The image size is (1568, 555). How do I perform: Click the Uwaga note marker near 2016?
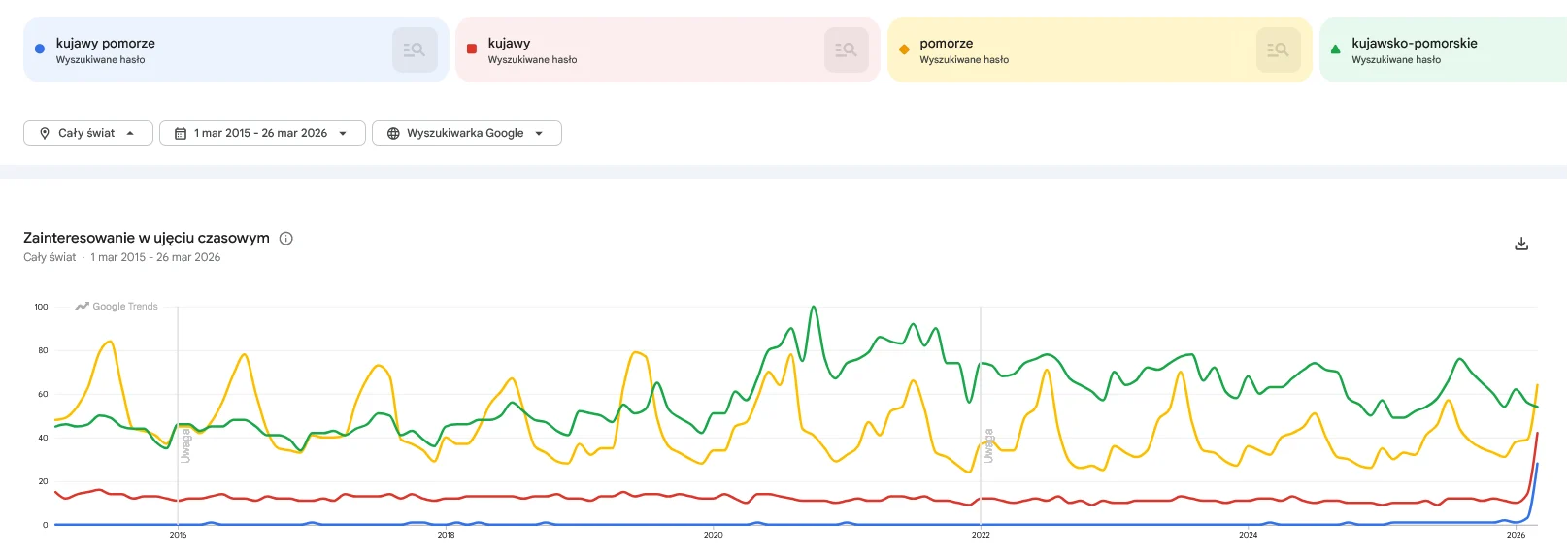(185, 447)
